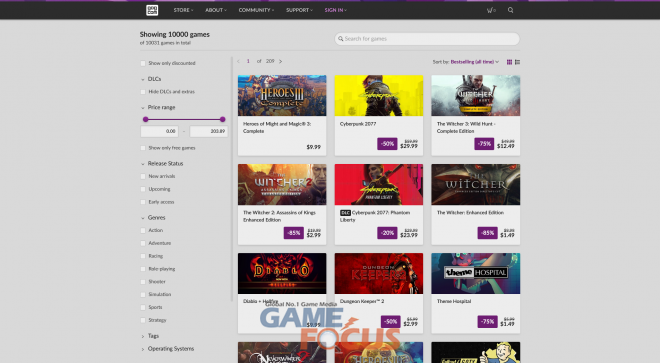
Task: Open the Cyberpunk 2077 game thumbnail
Action: (x=379, y=96)
